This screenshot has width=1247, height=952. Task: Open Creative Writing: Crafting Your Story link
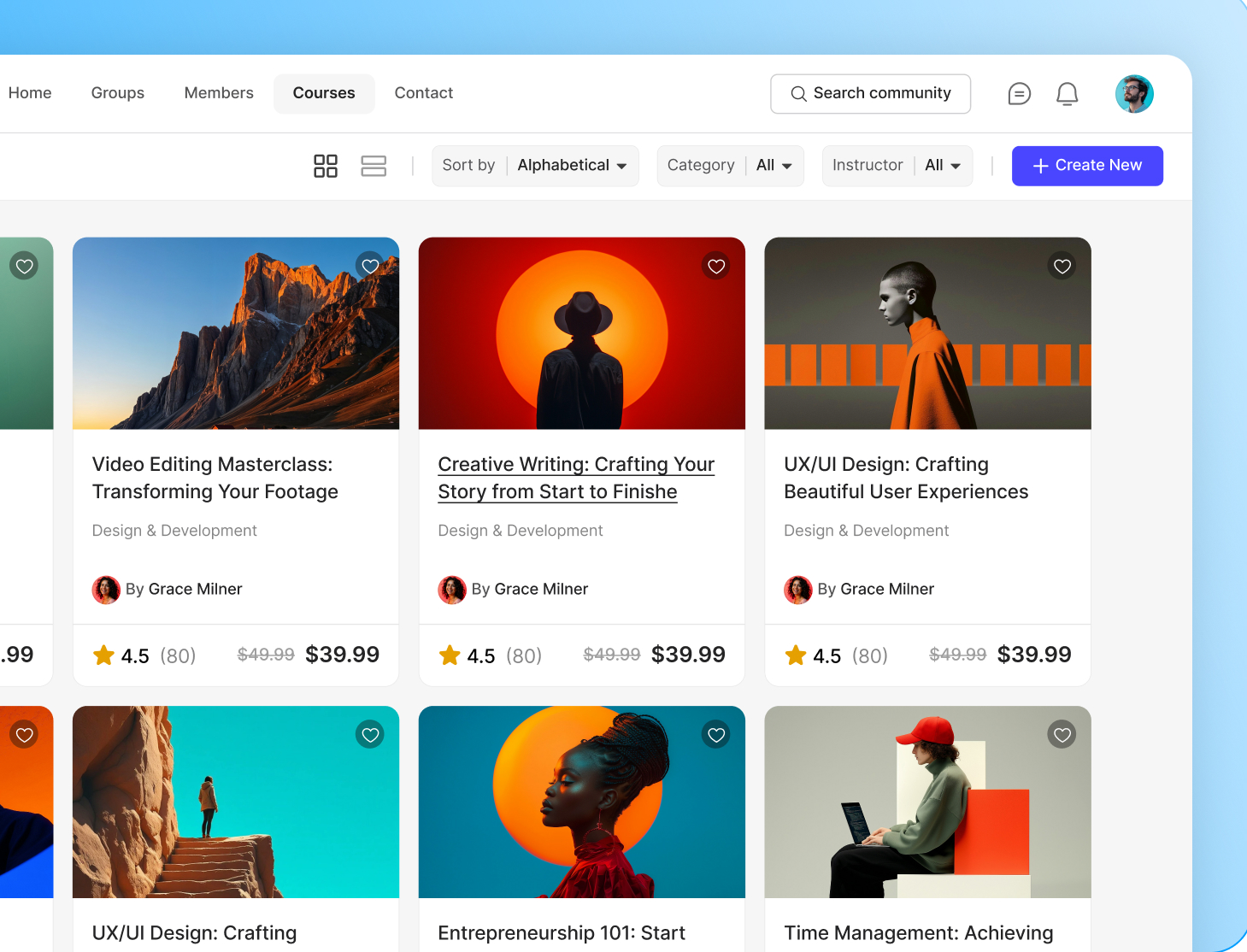click(x=576, y=478)
